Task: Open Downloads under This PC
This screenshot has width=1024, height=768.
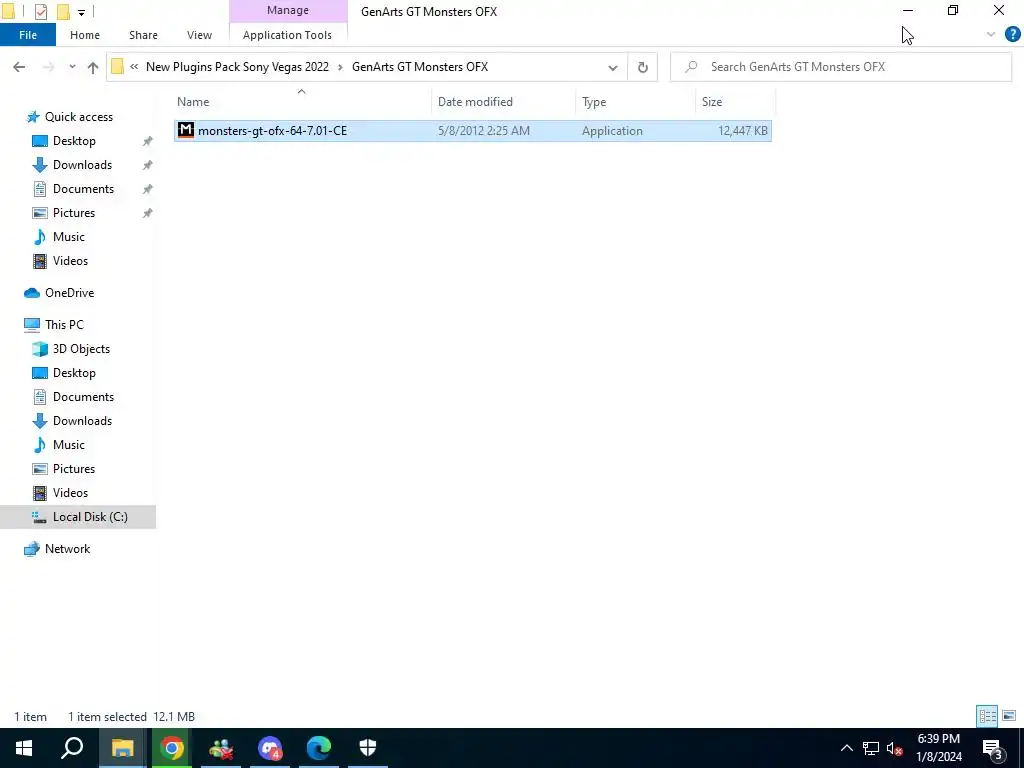Action: 82,421
